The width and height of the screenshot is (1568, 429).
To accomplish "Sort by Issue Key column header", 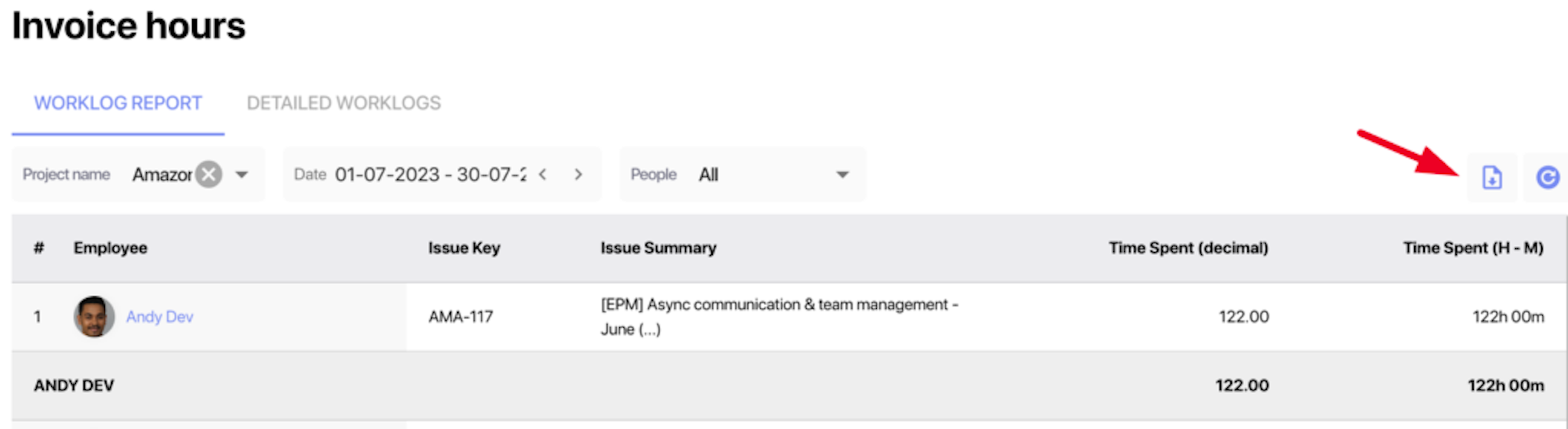I will [x=464, y=248].
